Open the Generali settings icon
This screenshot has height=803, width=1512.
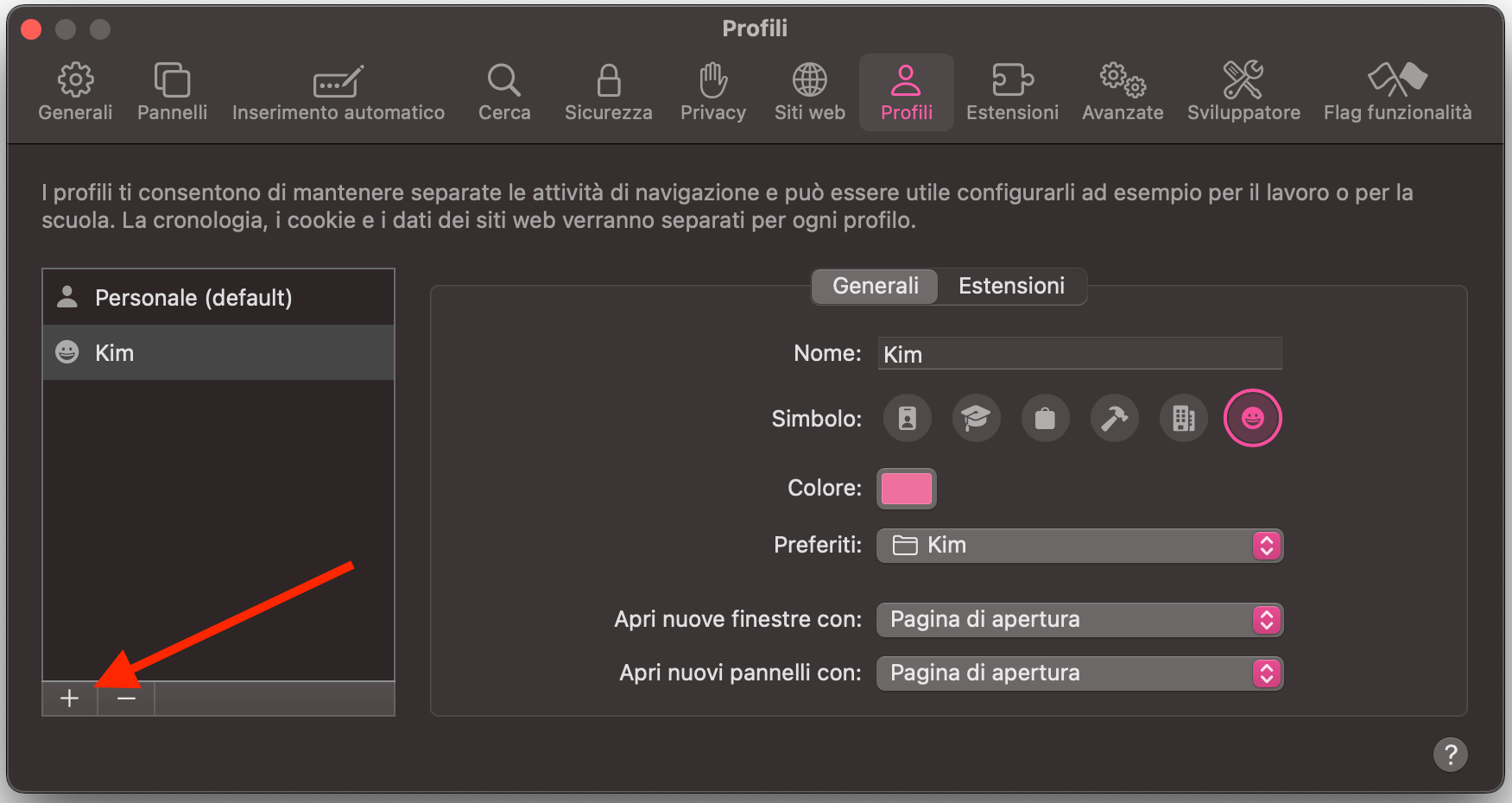point(74,91)
